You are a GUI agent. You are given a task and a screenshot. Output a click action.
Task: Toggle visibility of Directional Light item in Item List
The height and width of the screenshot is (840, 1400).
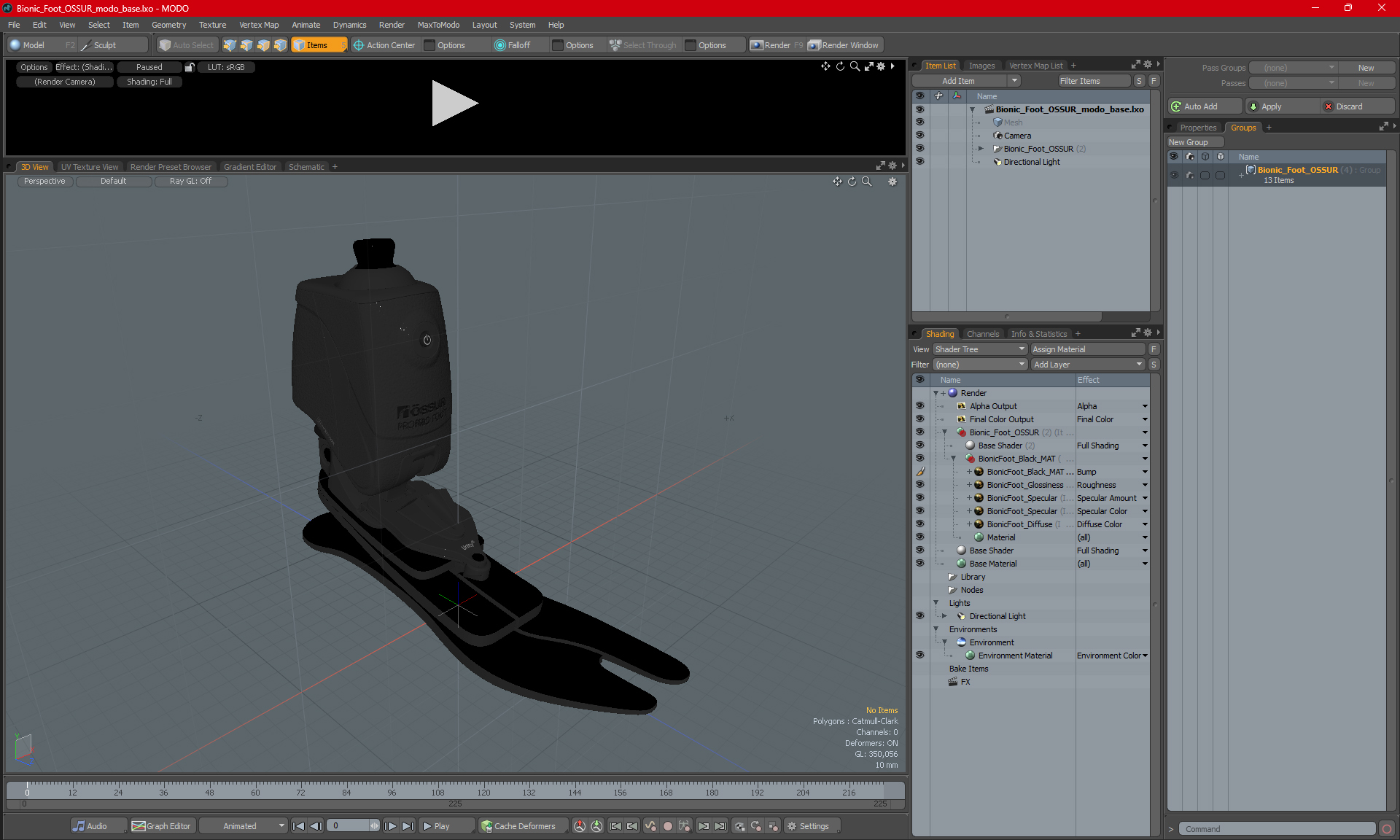(919, 162)
